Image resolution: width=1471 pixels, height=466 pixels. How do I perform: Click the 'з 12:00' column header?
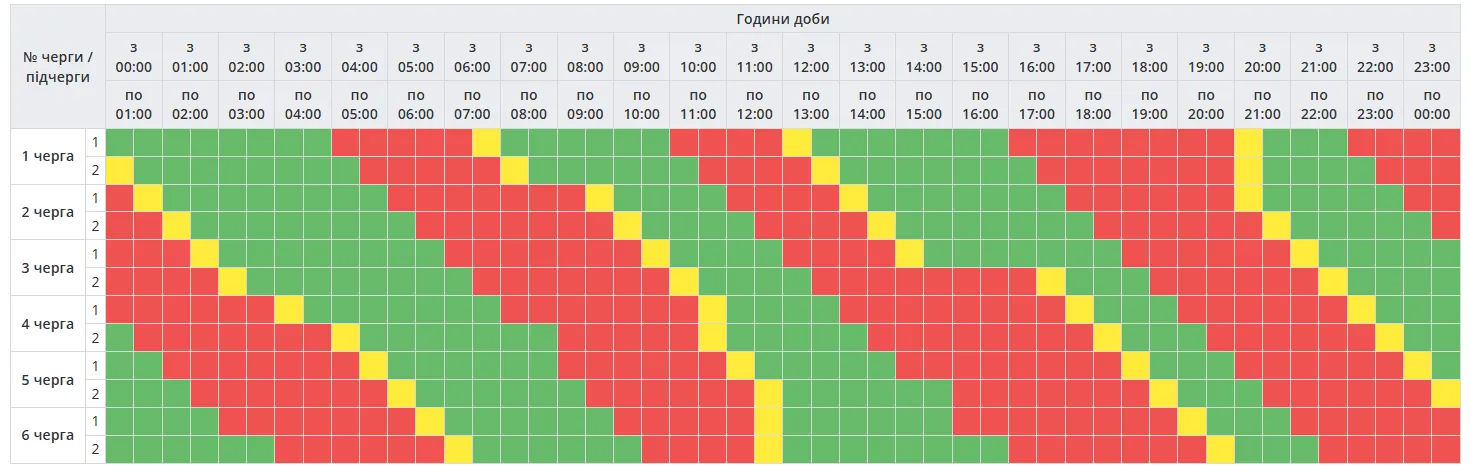coord(811,58)
